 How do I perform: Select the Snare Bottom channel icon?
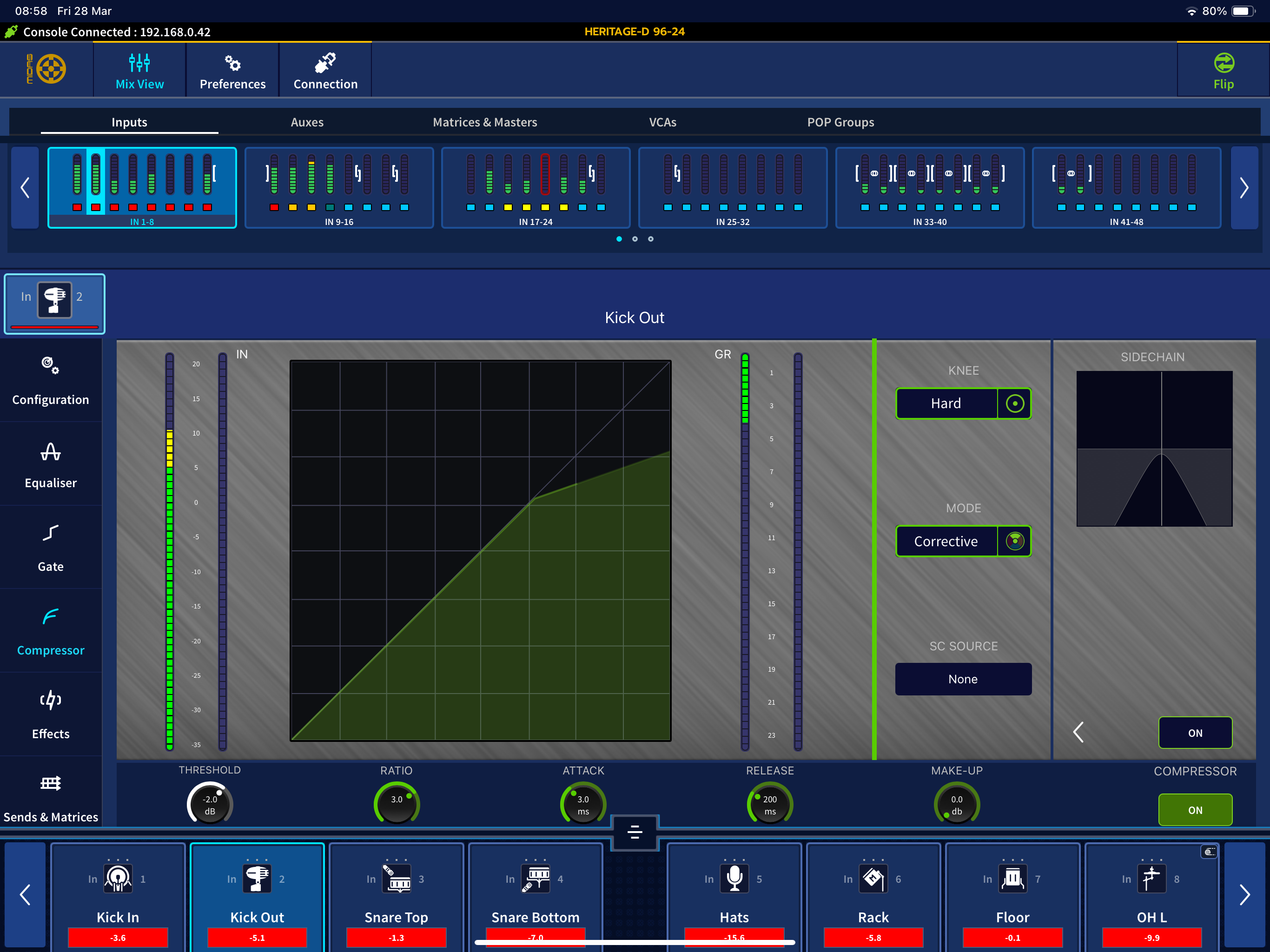536,878
